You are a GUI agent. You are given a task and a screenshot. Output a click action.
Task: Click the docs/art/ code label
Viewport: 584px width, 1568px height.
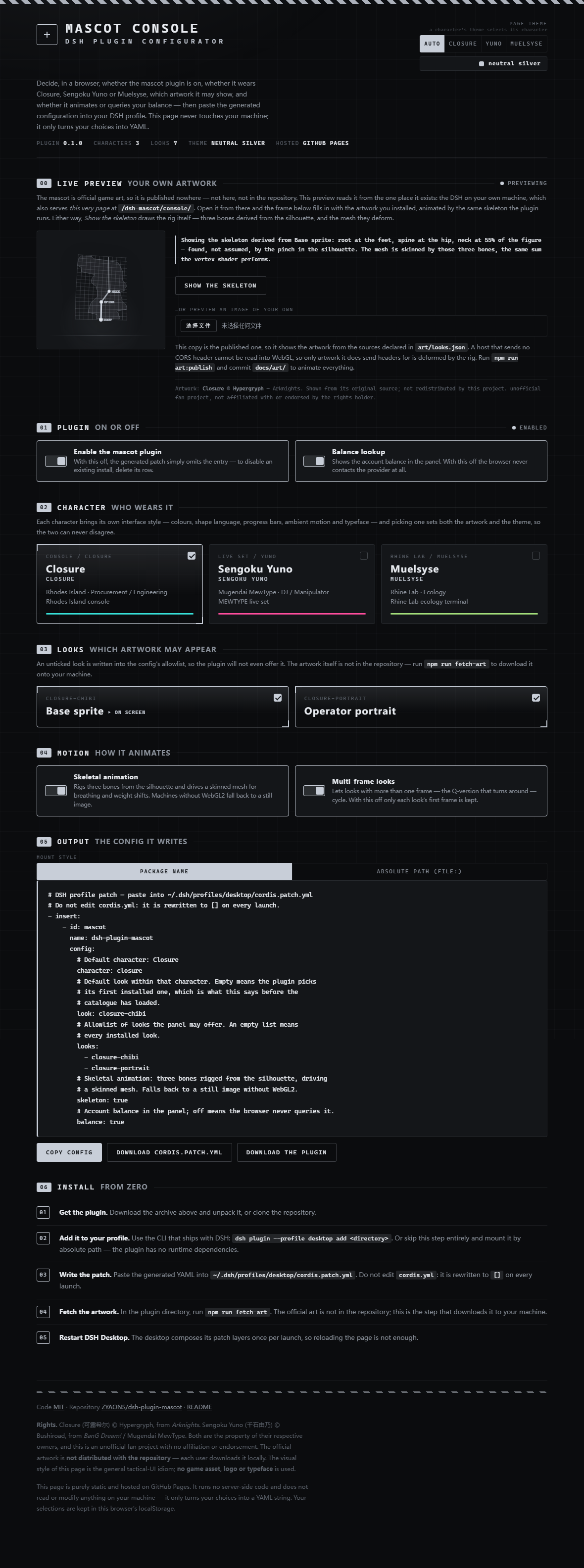pyautogui.click(x=270, y=368)
